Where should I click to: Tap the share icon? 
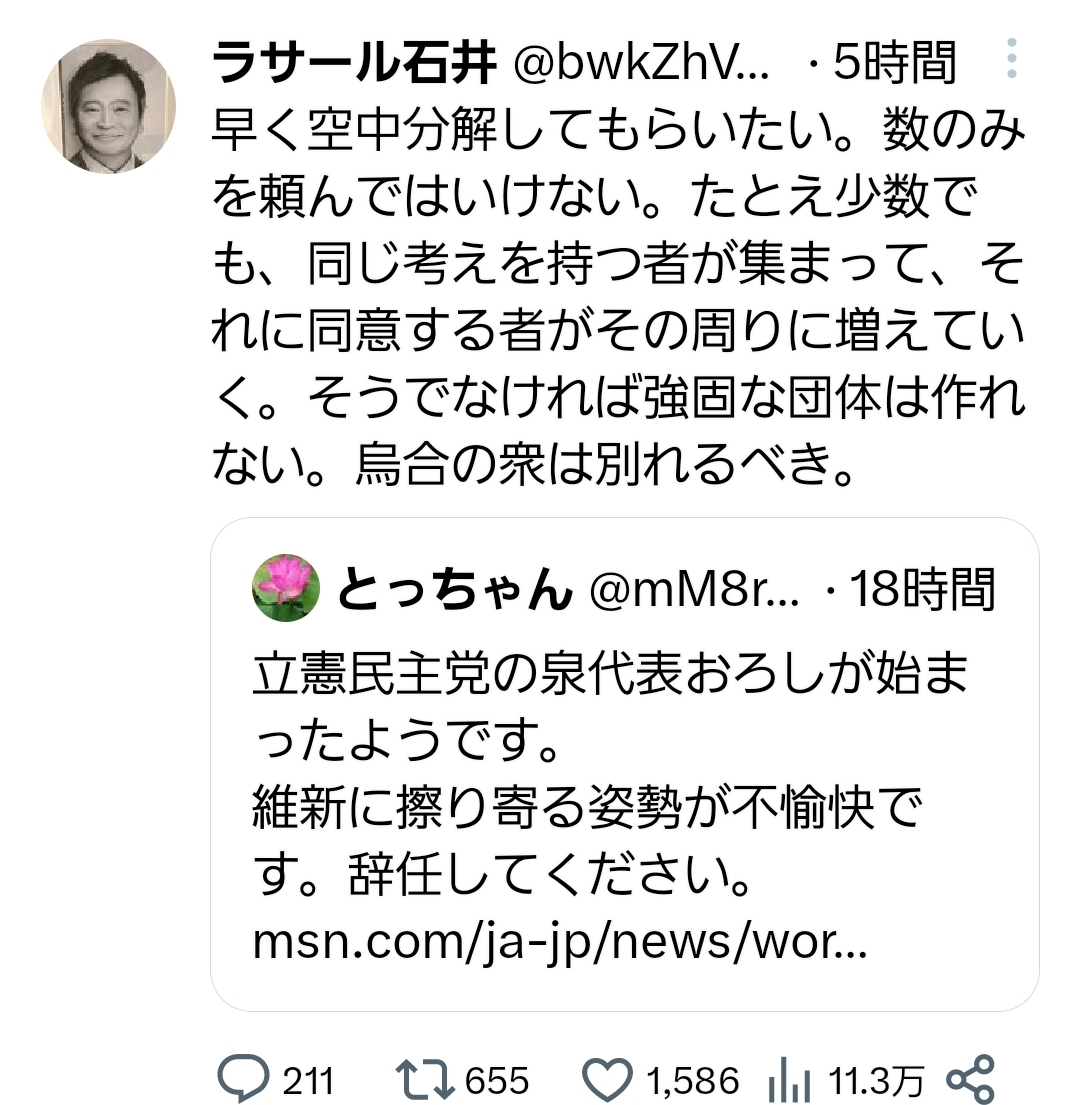click(970, 1079)
